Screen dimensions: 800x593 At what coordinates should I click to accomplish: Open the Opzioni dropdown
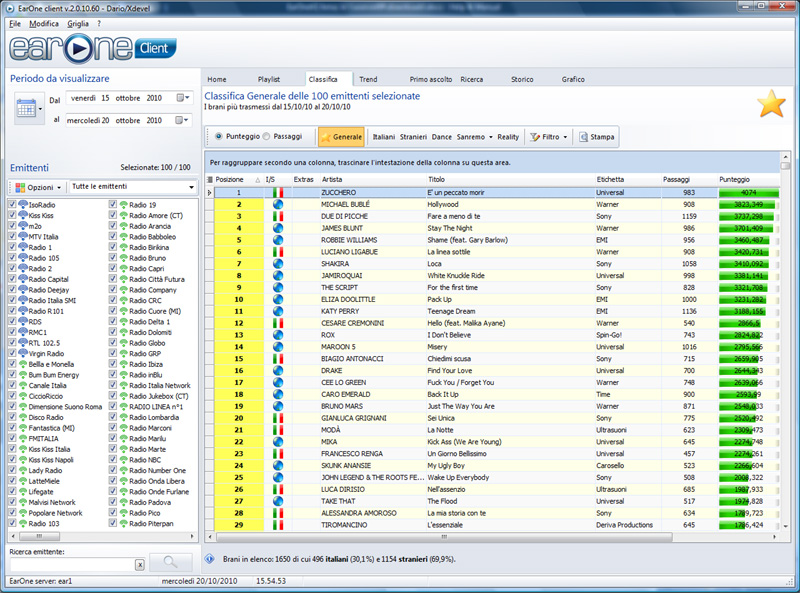(x=59, y=187)
